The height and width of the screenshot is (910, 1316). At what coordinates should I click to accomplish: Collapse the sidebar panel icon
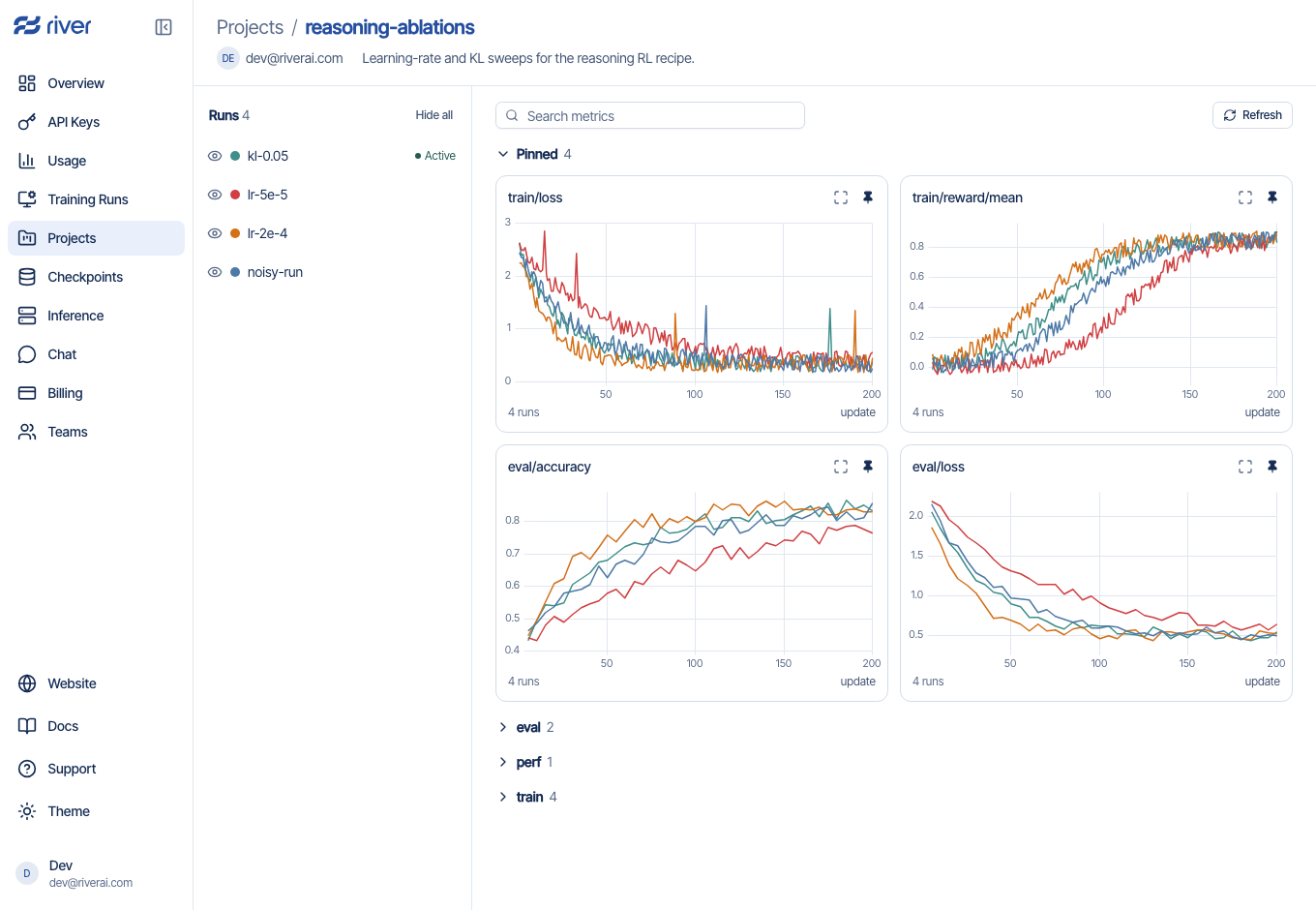pos(164,27)
